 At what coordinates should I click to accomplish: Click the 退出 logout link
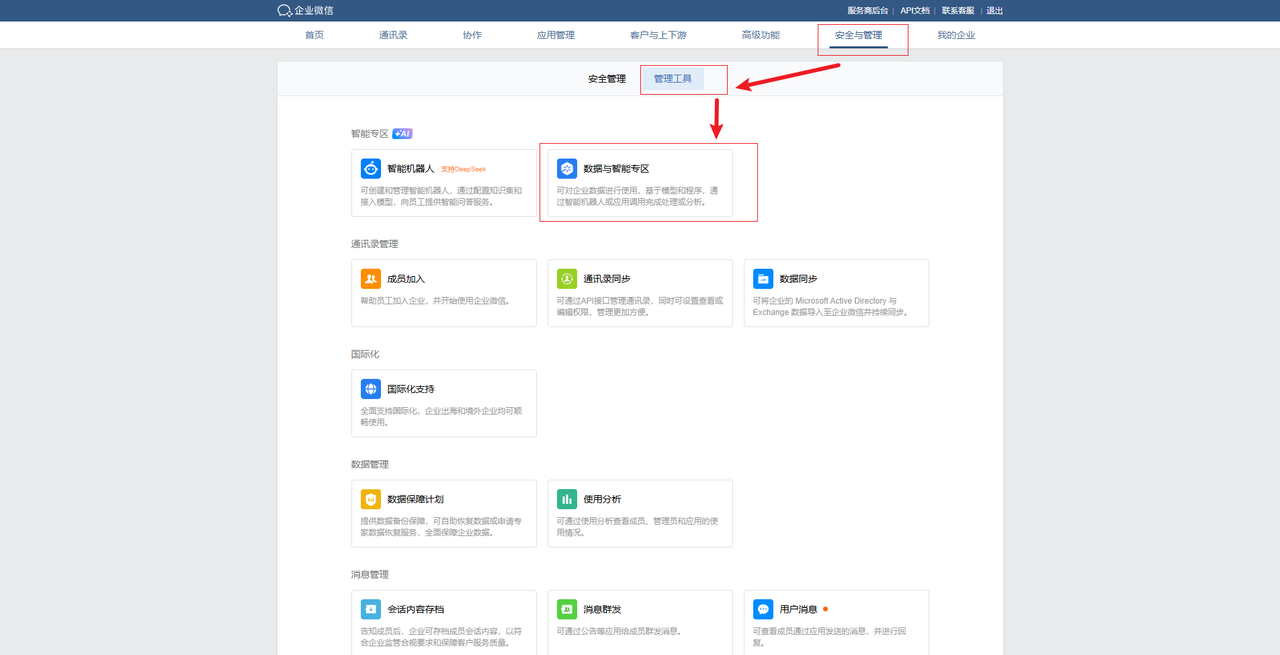click(x=994, y=11)
